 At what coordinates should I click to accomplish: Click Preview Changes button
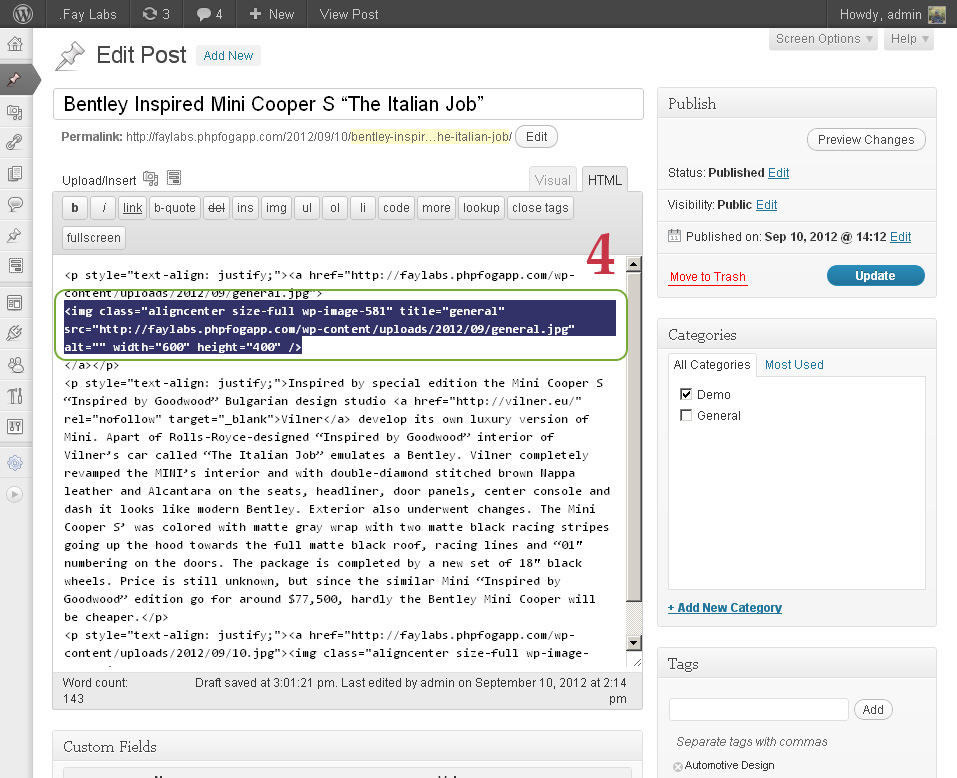coord(866,140)
